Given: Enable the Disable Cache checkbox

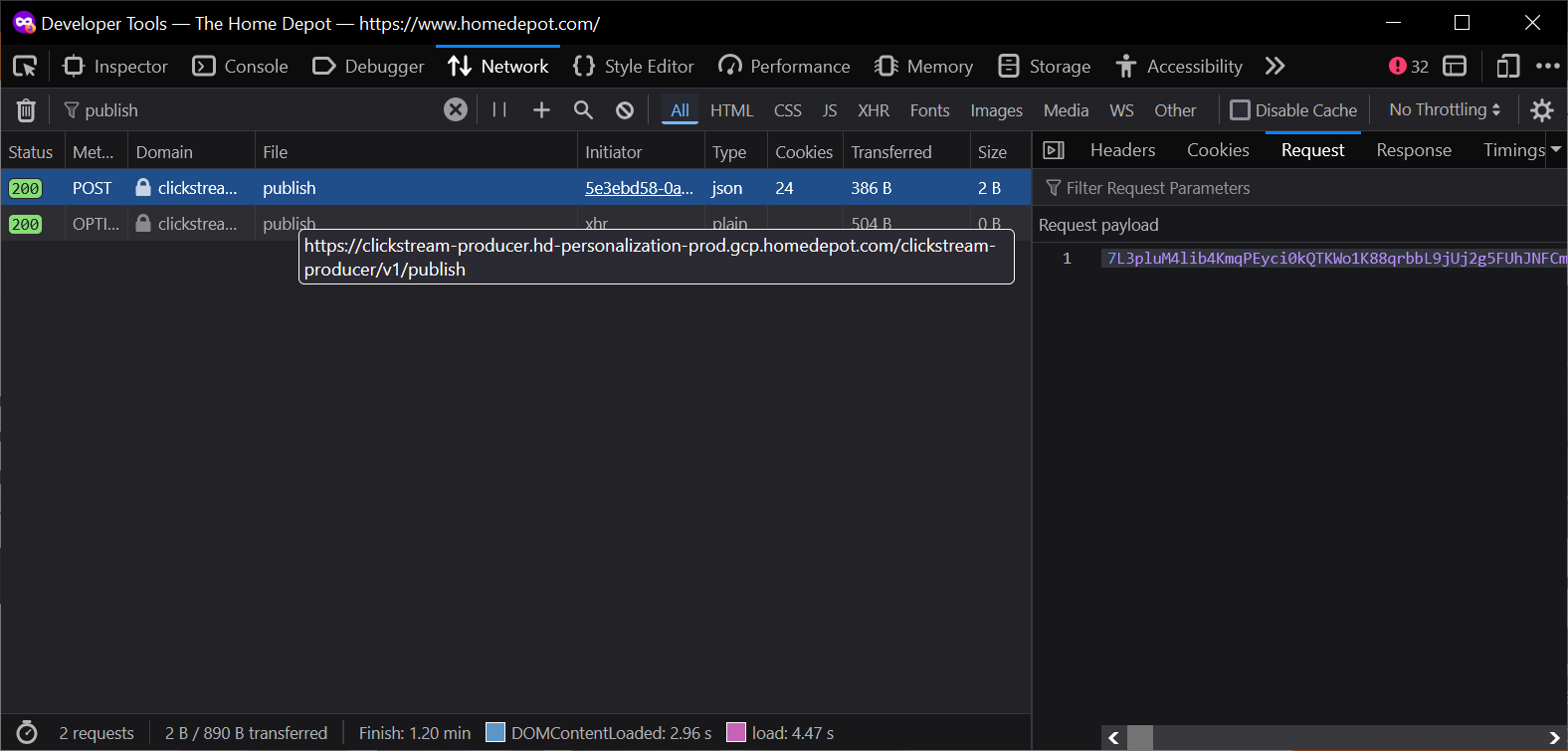Looking at the screenshot, I should 1240,110.
